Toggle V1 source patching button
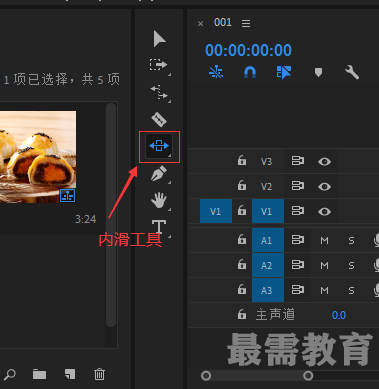Image resolution: width=379 pixels, height=389 pixels. coord(216,211)
